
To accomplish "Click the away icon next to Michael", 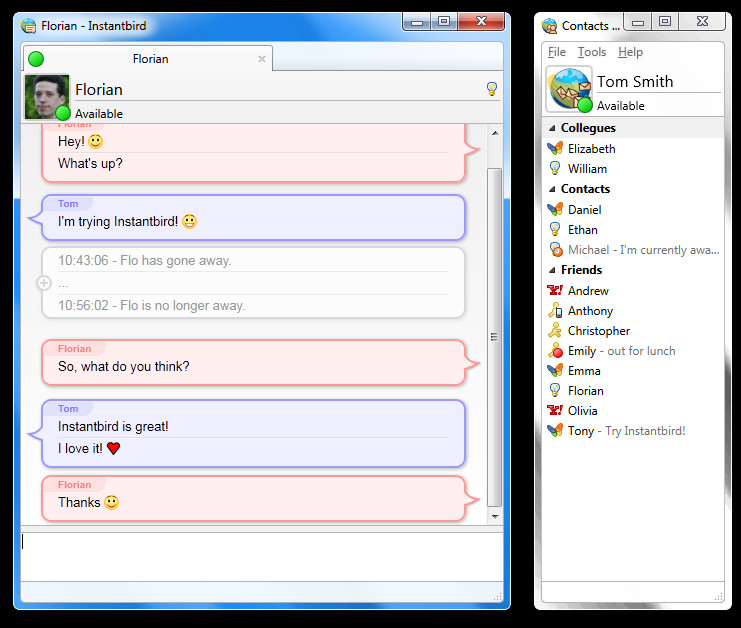I will coord(556,249).
